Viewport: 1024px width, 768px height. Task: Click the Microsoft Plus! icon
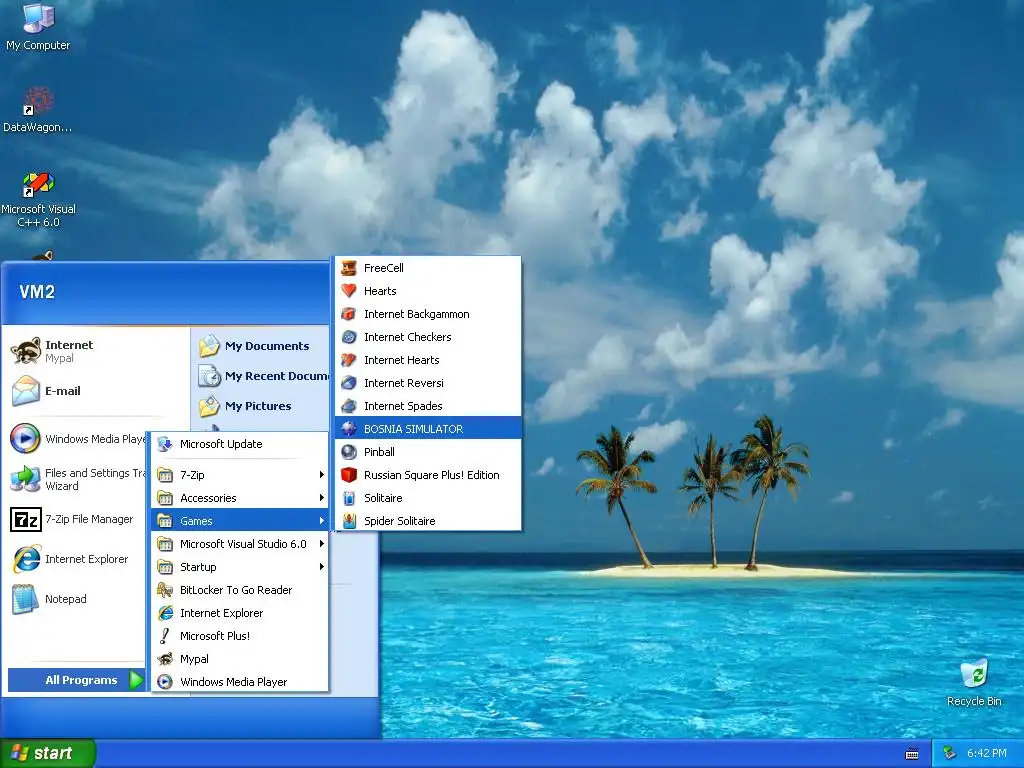(x=165, y=635)
